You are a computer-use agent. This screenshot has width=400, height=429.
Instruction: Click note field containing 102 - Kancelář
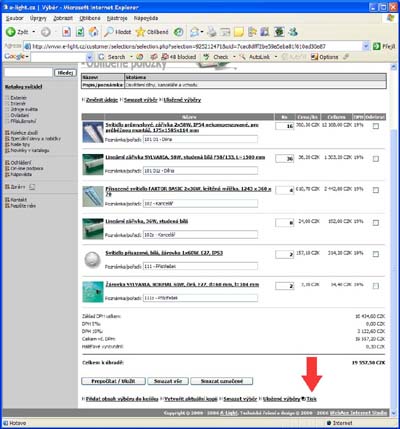pos(200,203)
